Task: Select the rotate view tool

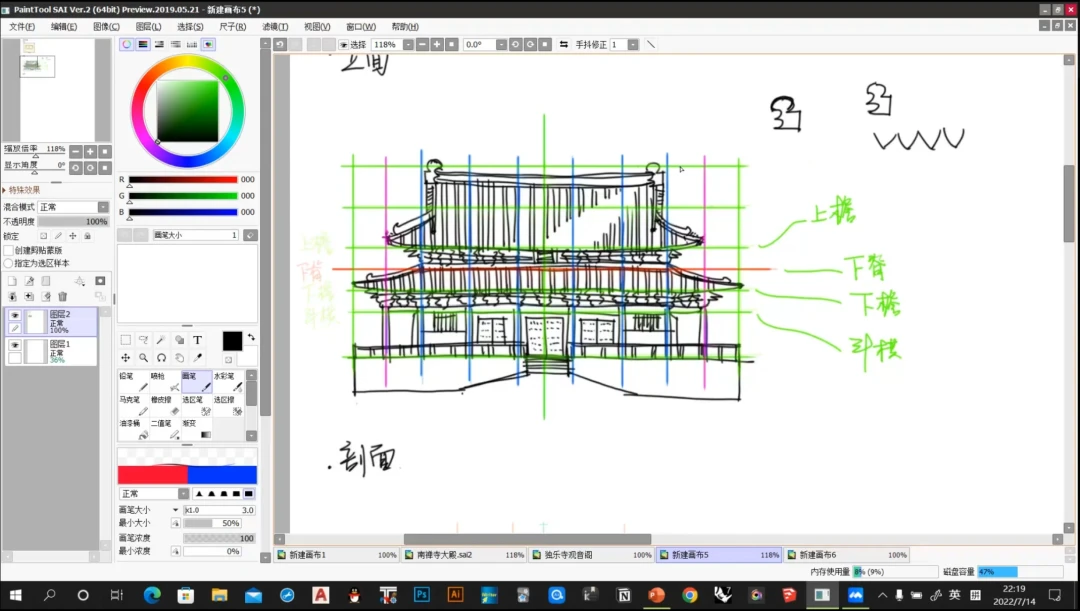Action: [x=161, y=358]
